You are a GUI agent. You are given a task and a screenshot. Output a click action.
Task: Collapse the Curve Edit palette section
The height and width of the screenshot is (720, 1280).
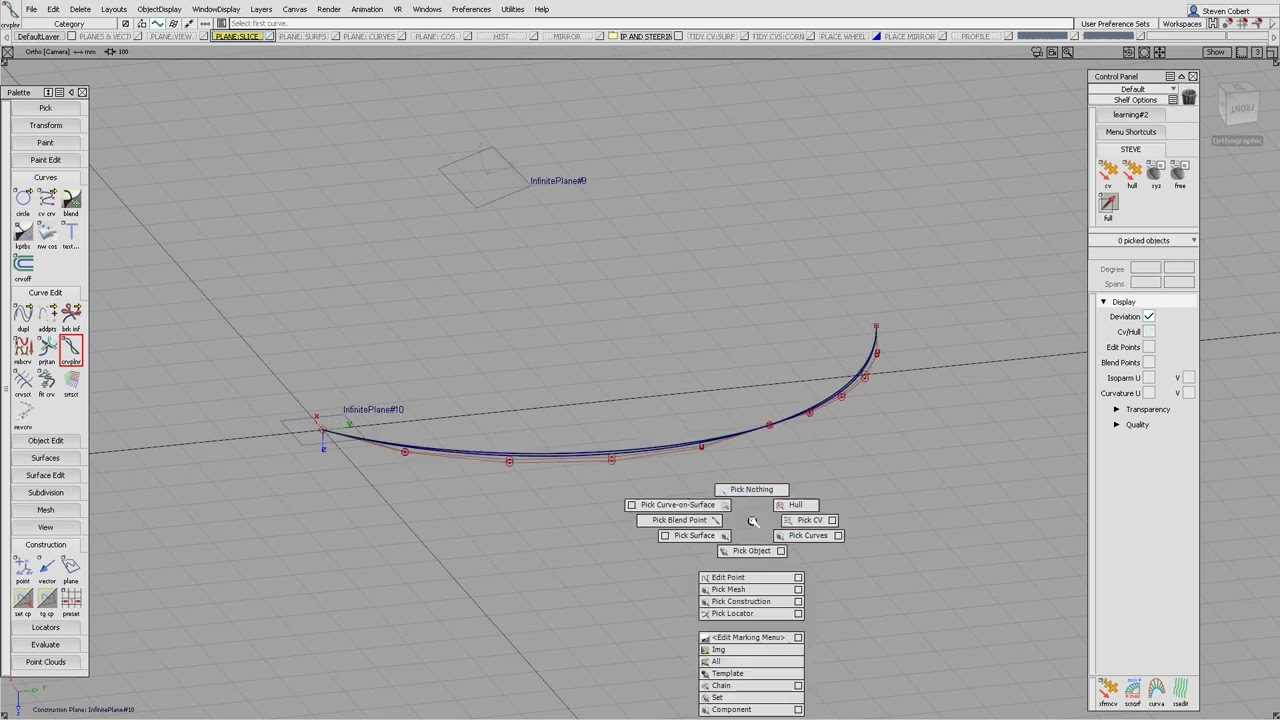tap(45, 293)
